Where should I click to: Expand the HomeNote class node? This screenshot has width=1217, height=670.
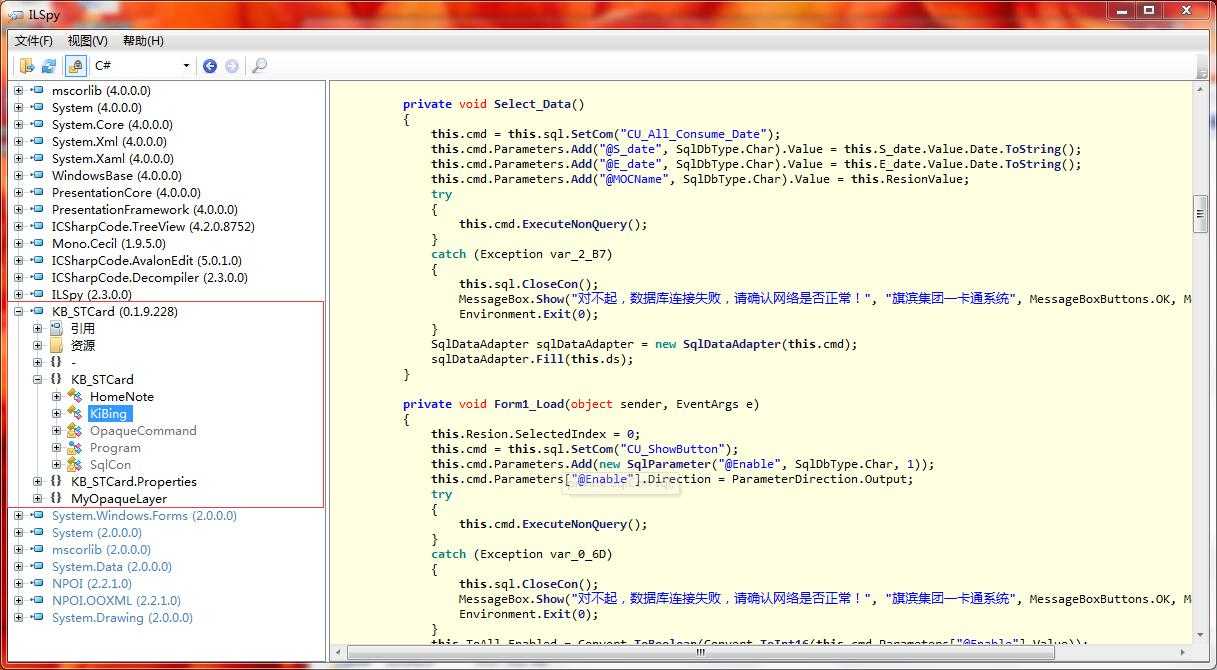tap(57, 396)
